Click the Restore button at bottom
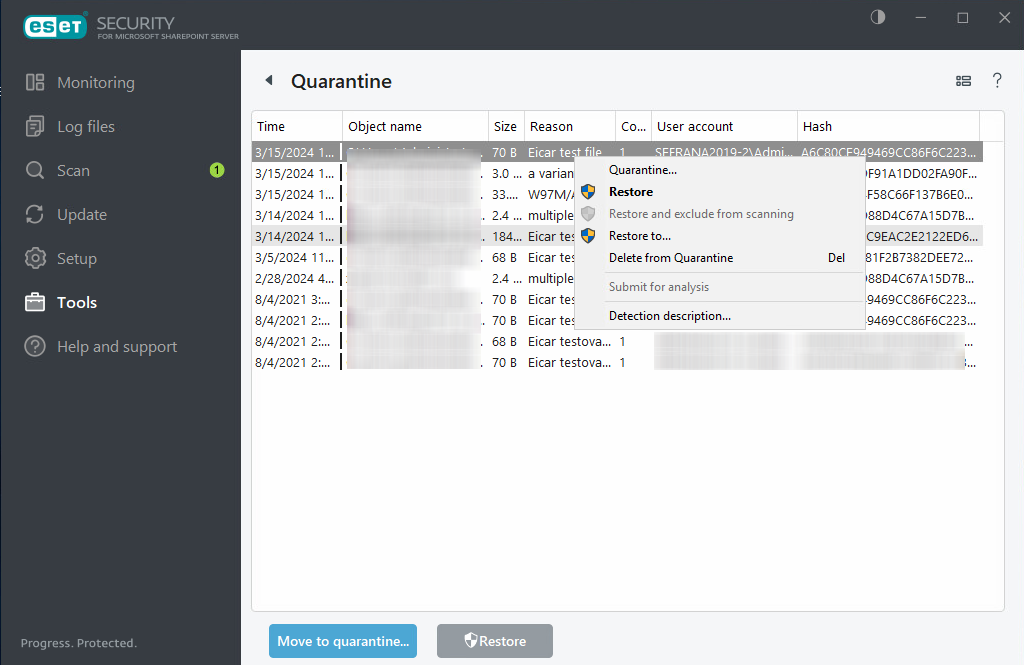 tap(494, 641)
